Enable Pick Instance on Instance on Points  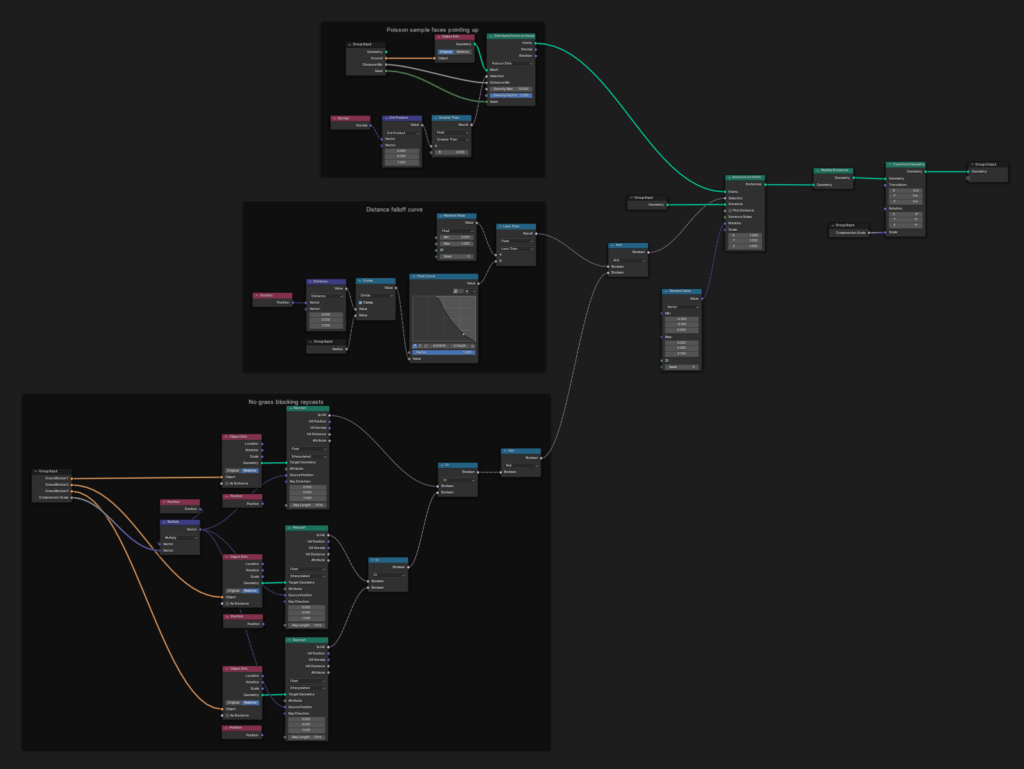click(729, 210)
